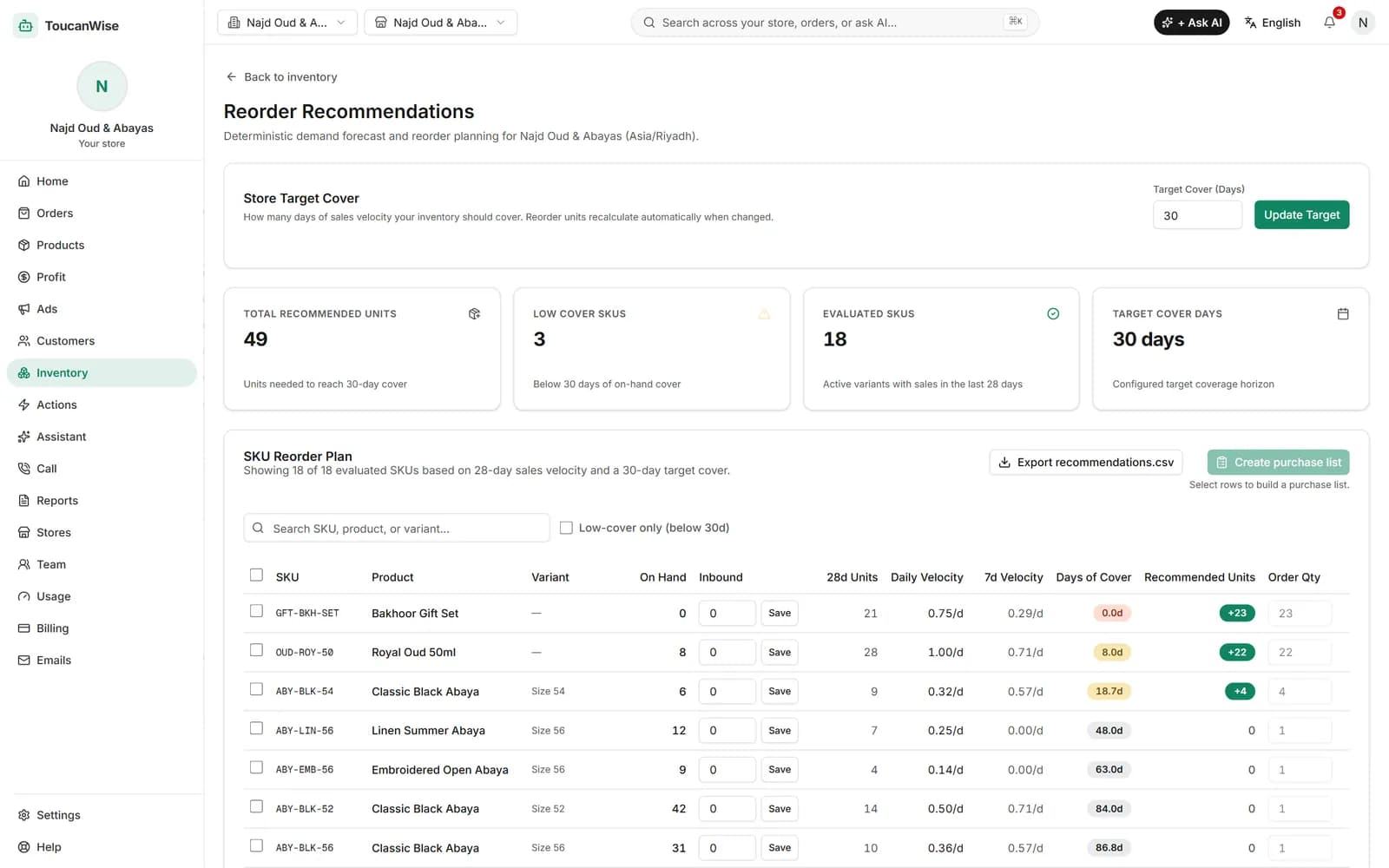Click the Help question icon
1389x868 pixels.
tap(24, 847)
